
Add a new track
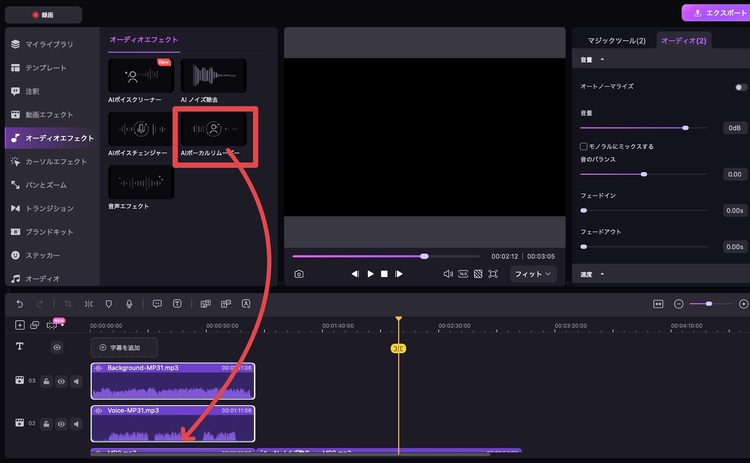point(20,325)
